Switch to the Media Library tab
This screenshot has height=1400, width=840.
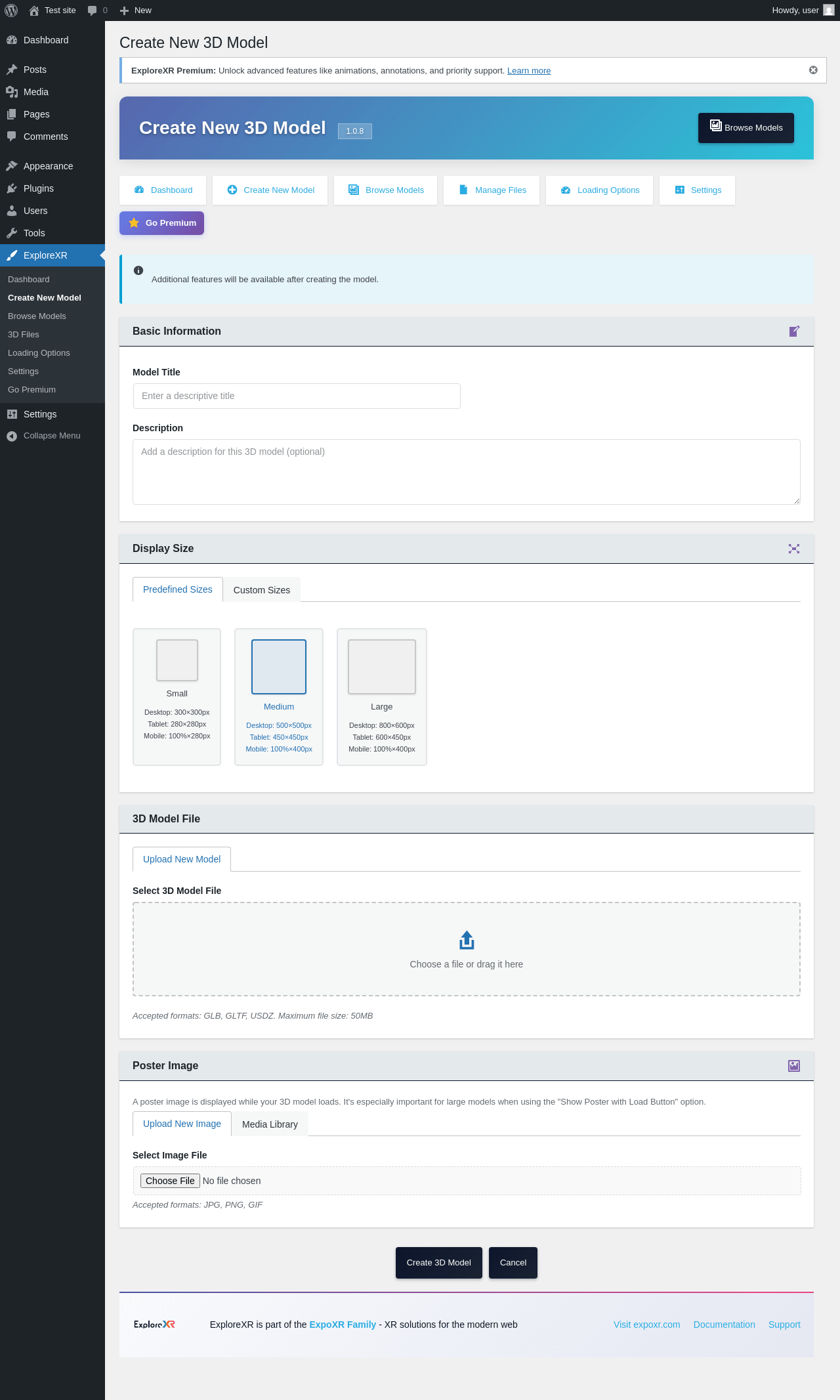[270, 1124]
